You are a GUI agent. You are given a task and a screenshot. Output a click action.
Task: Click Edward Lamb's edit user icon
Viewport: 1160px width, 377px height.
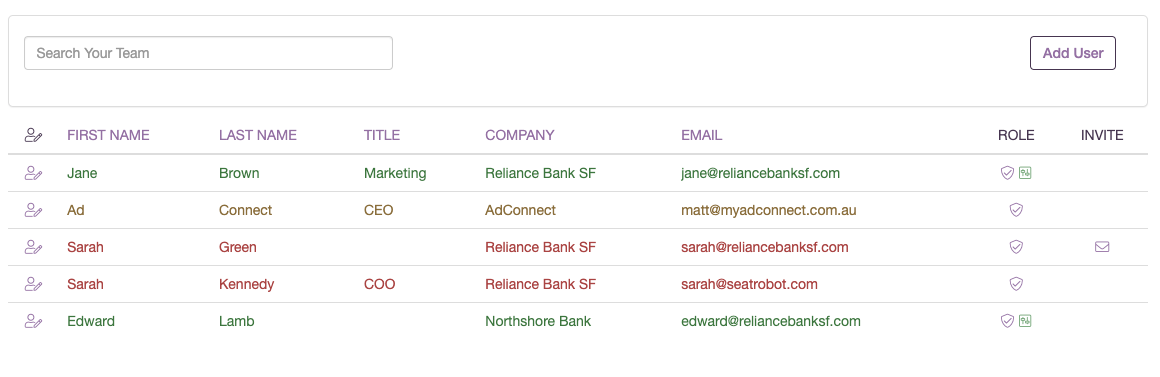tap(33, 321)
